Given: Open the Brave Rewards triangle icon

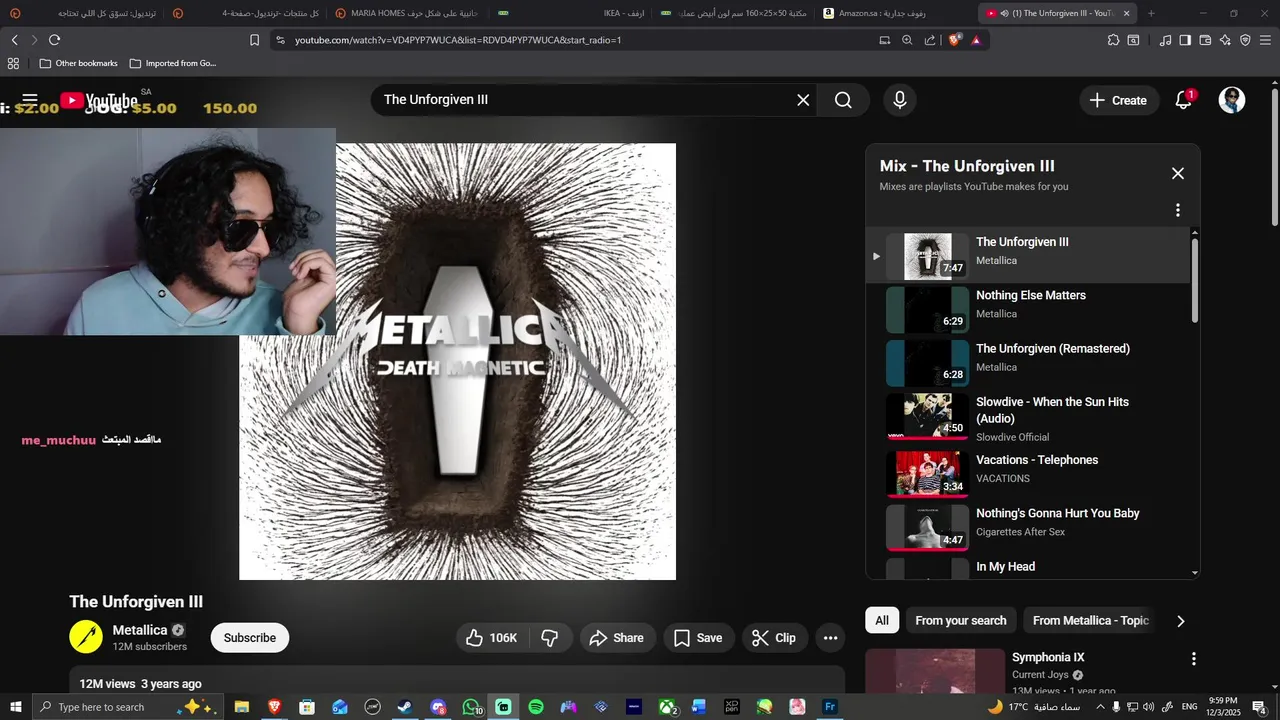Looking at the screenshot, I should click(x=976, y=40).
